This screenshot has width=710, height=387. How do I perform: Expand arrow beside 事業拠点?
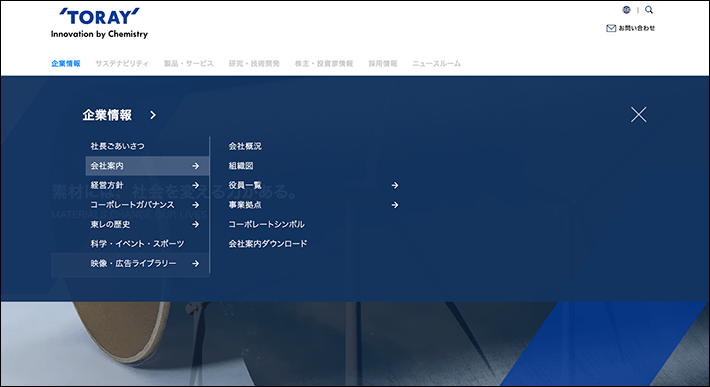pos(395,205)
